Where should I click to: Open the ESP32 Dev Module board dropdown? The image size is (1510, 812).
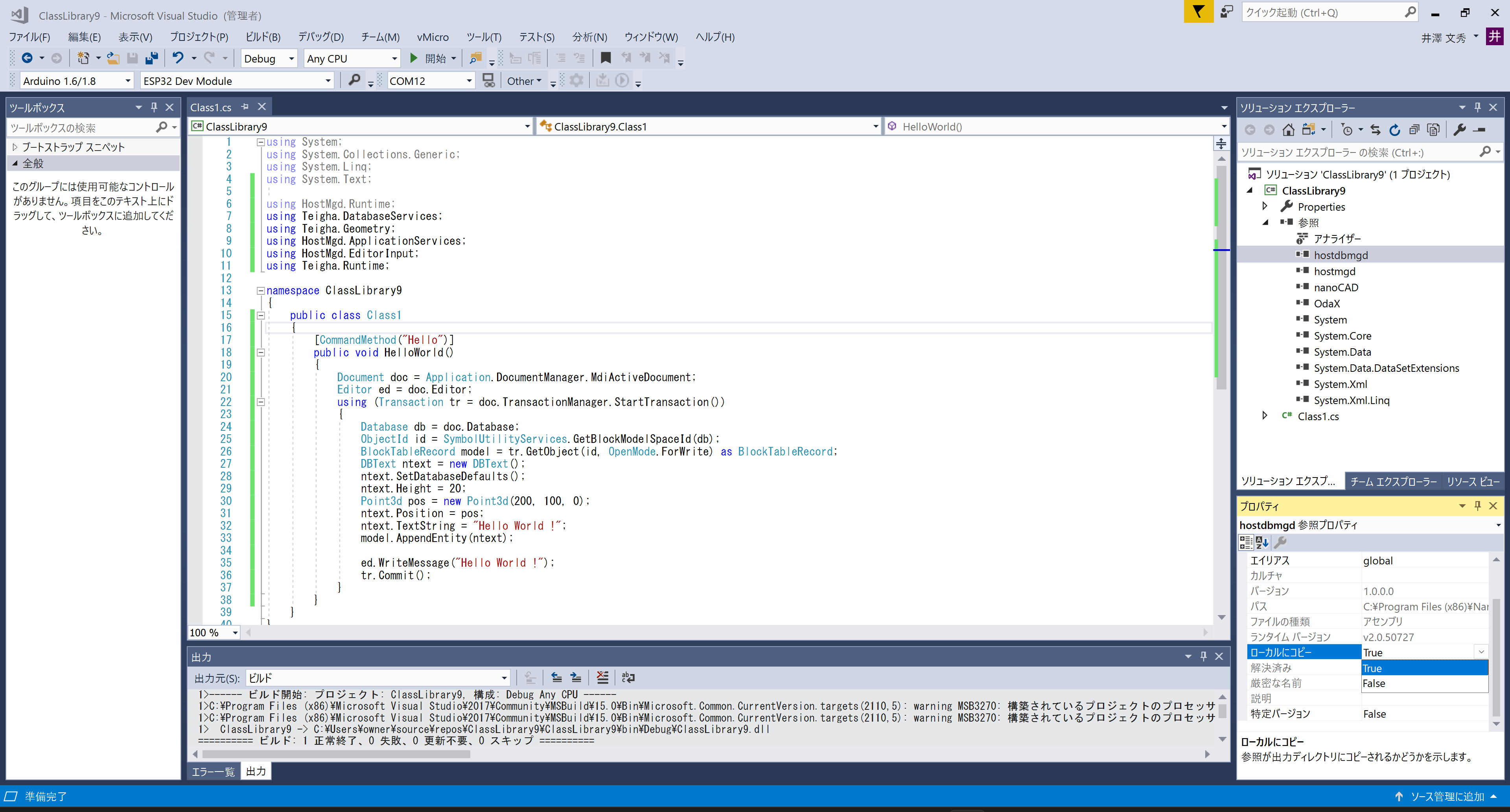[238, 81]
